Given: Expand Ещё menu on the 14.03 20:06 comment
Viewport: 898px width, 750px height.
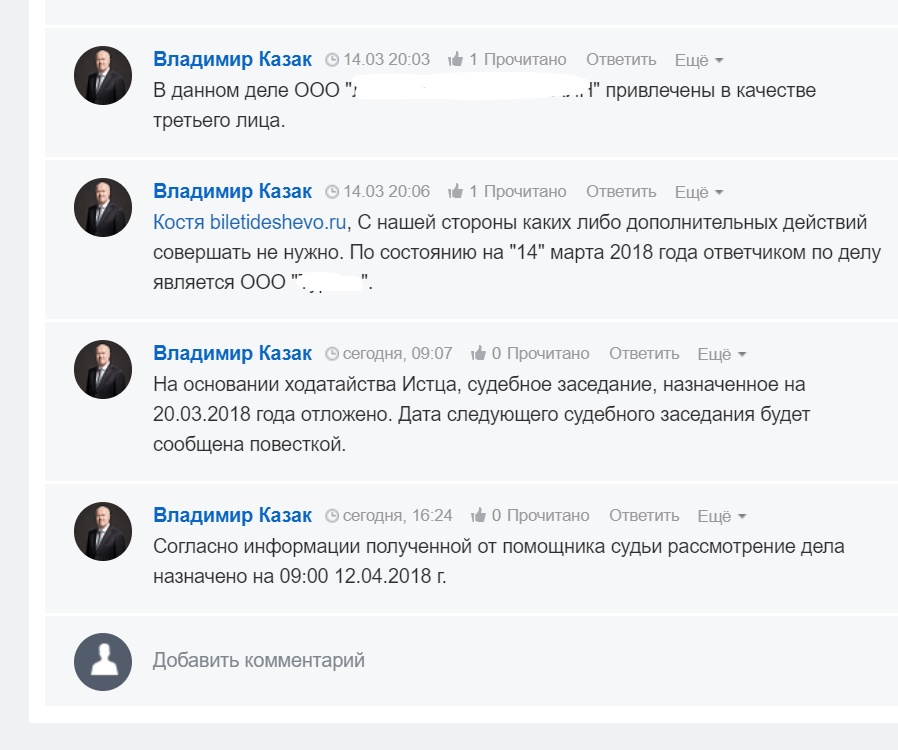Looking at the screenshot, I should [x=698, y=193].
